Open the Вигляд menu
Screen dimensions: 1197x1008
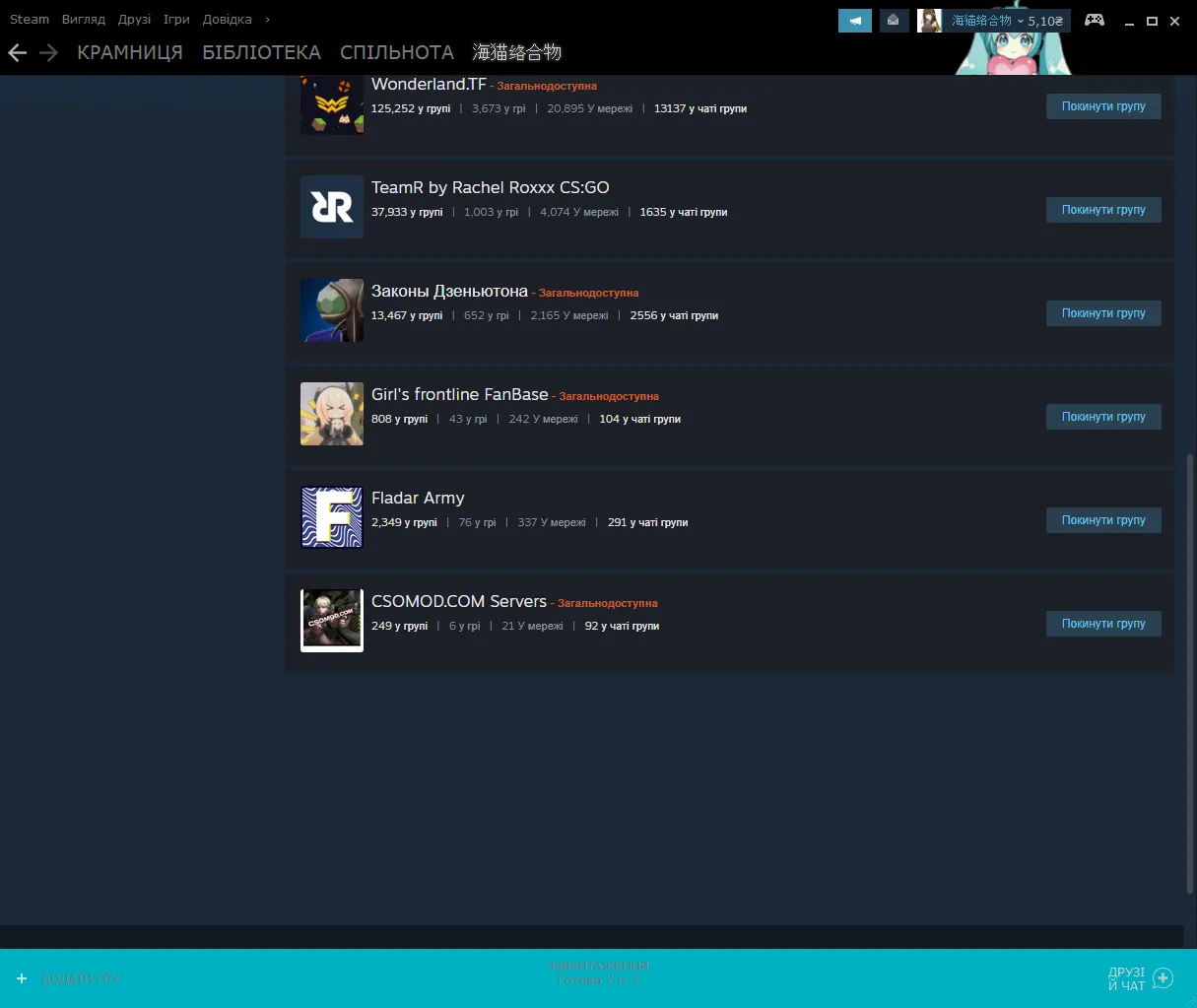[84, 20]
